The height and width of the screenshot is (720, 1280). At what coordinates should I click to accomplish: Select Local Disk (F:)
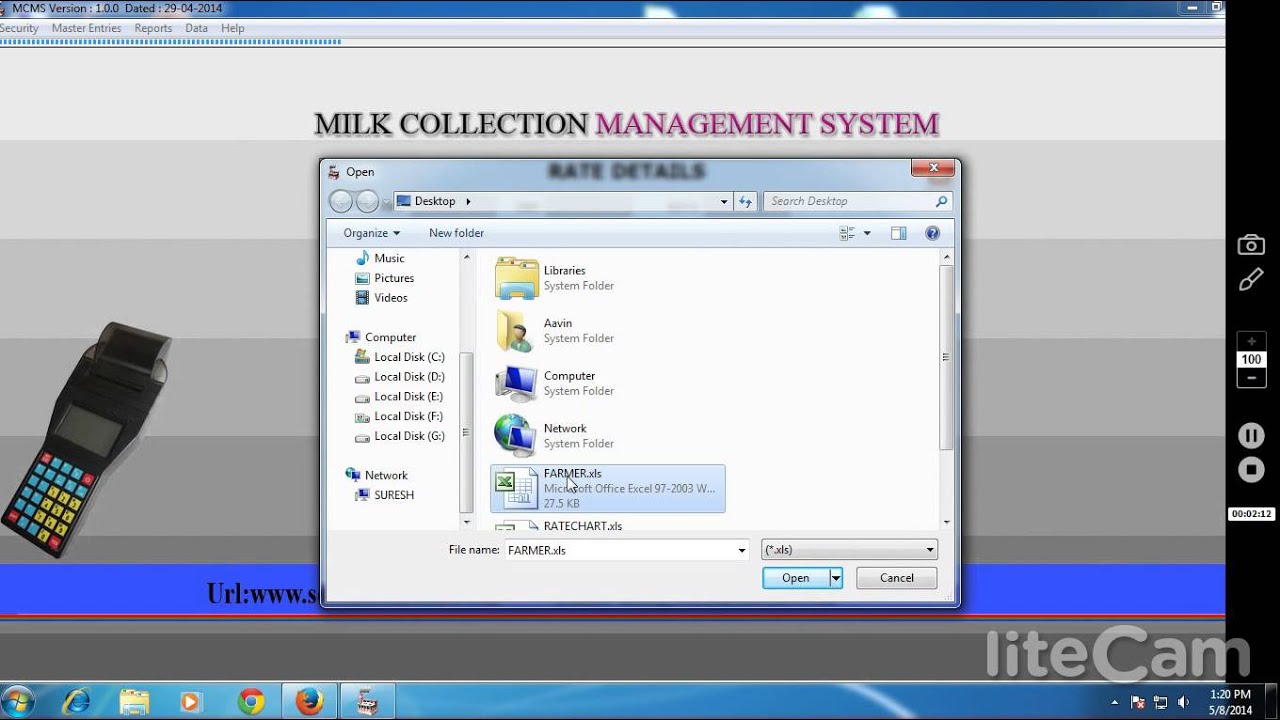point(400,416)
